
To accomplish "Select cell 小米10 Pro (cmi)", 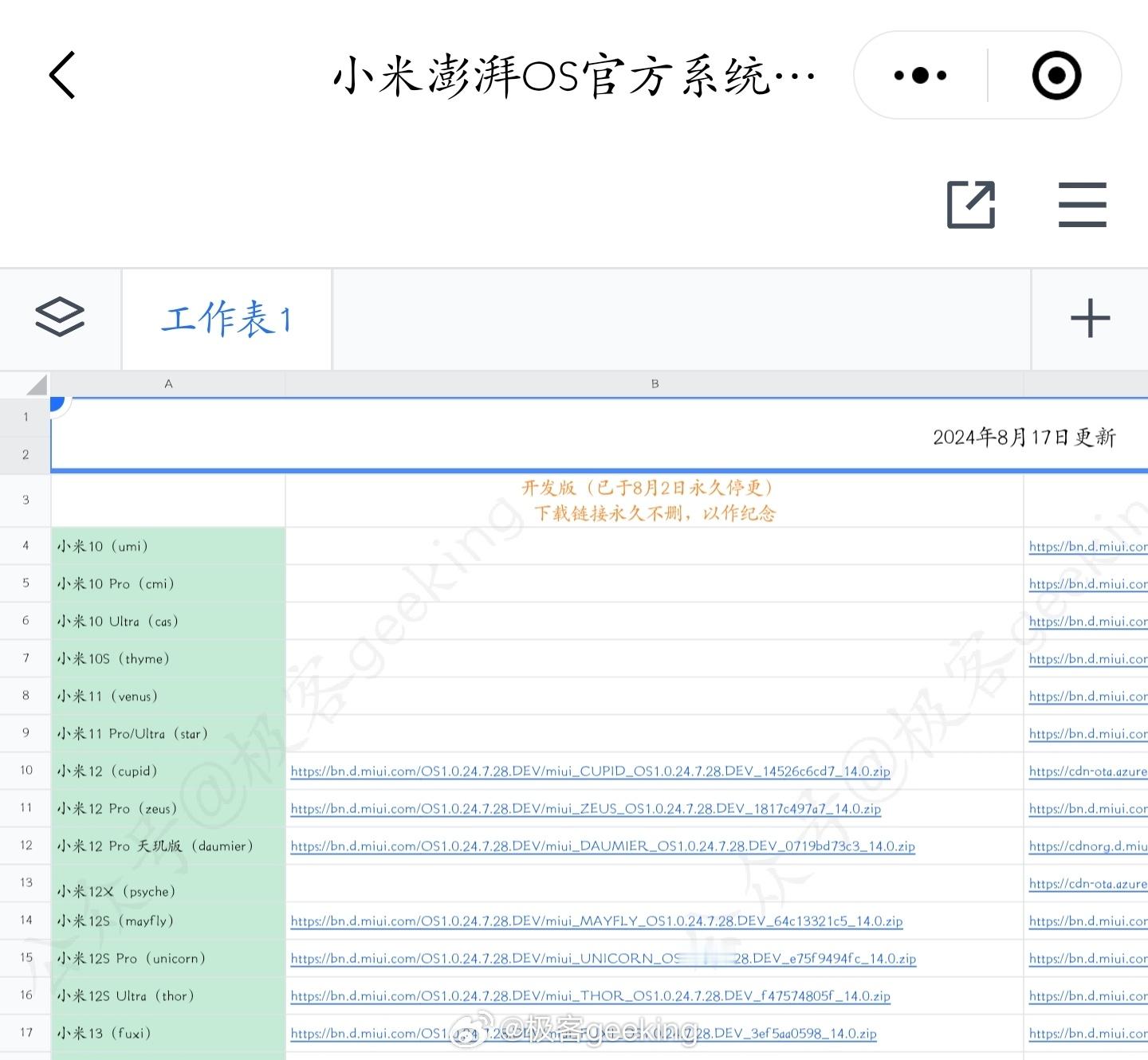I will (168, 583).
